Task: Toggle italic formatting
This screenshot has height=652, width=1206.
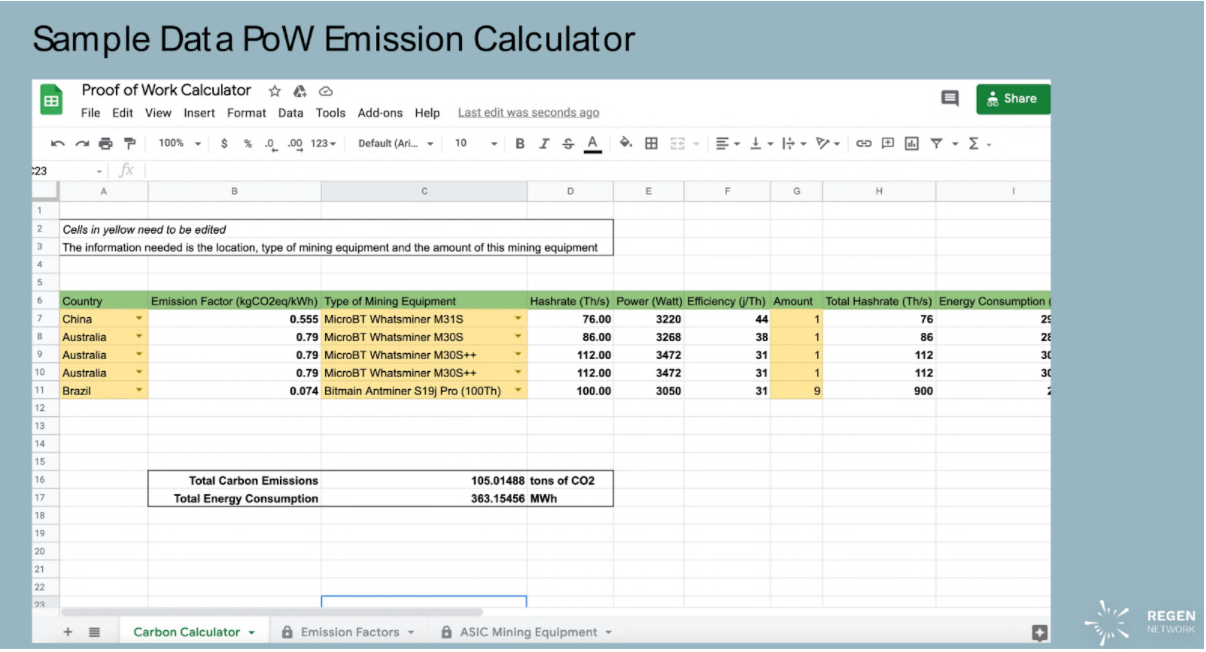Action: (544, 144)
